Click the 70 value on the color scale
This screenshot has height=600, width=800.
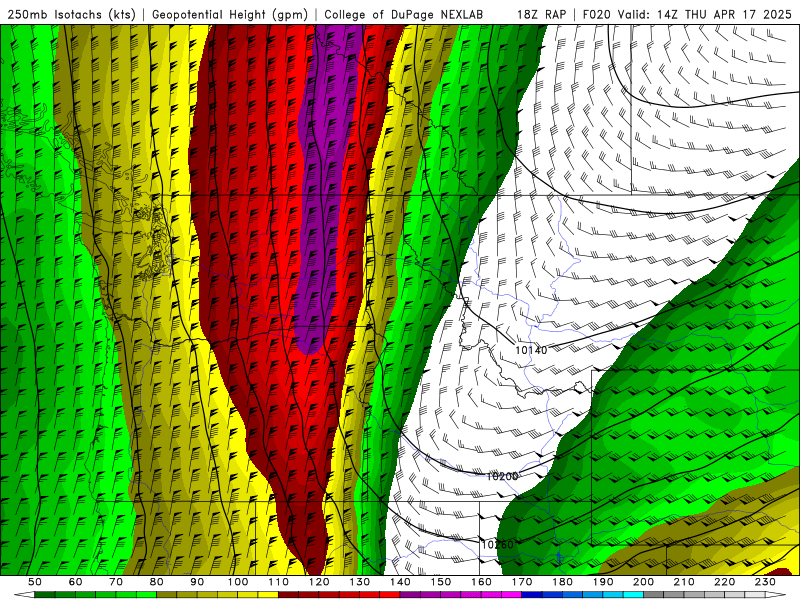116,582
